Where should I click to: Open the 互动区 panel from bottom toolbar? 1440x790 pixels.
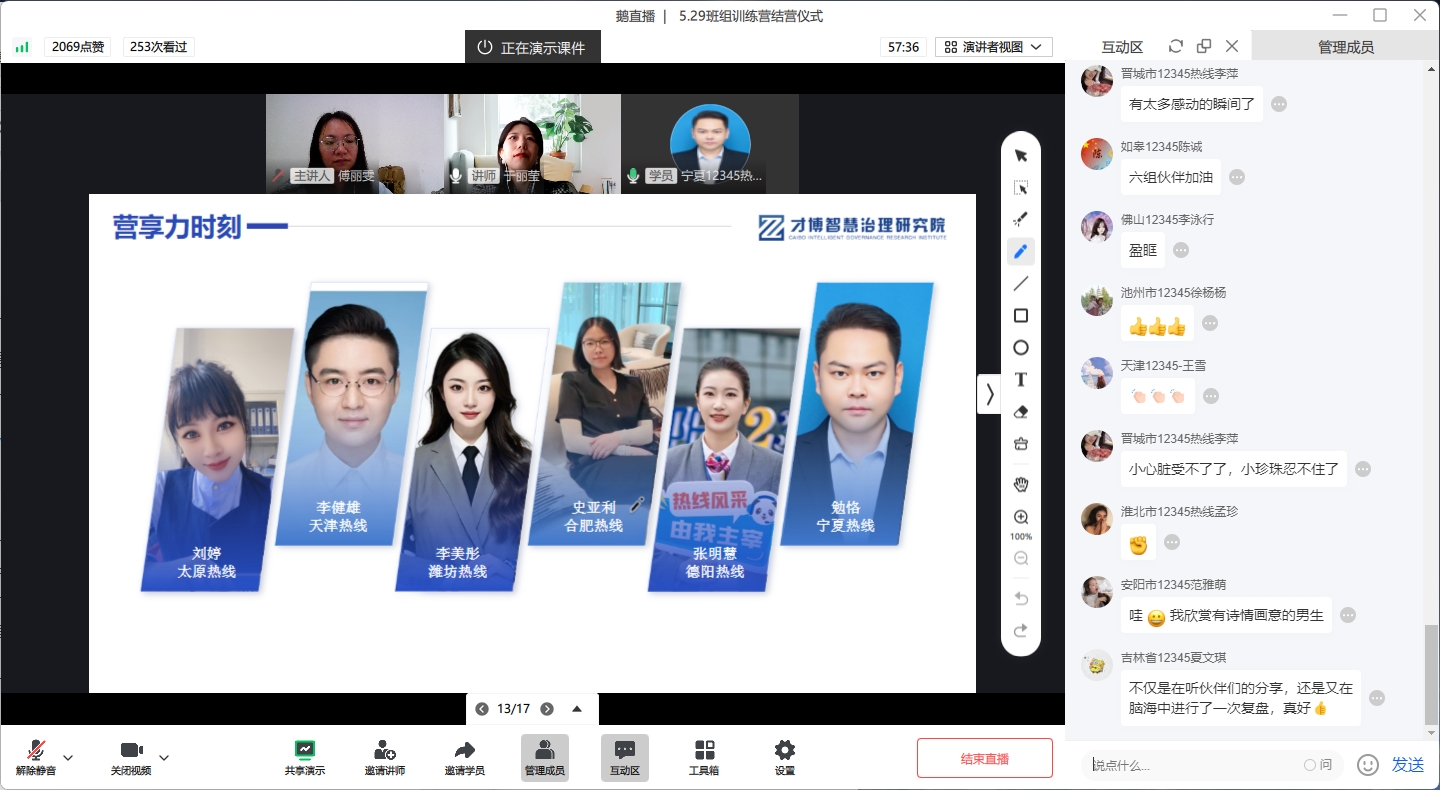click(624, 757)
